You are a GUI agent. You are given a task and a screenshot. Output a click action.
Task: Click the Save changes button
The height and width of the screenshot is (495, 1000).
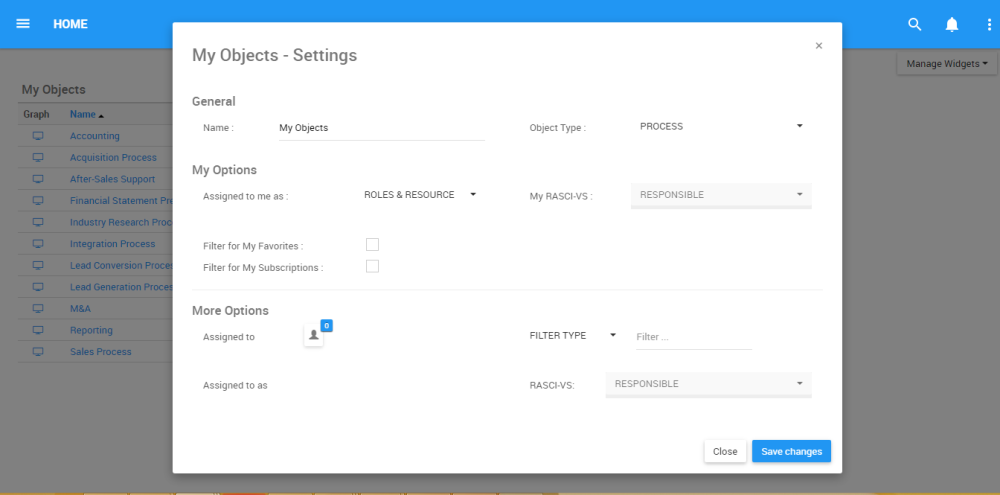pos(791,452)
